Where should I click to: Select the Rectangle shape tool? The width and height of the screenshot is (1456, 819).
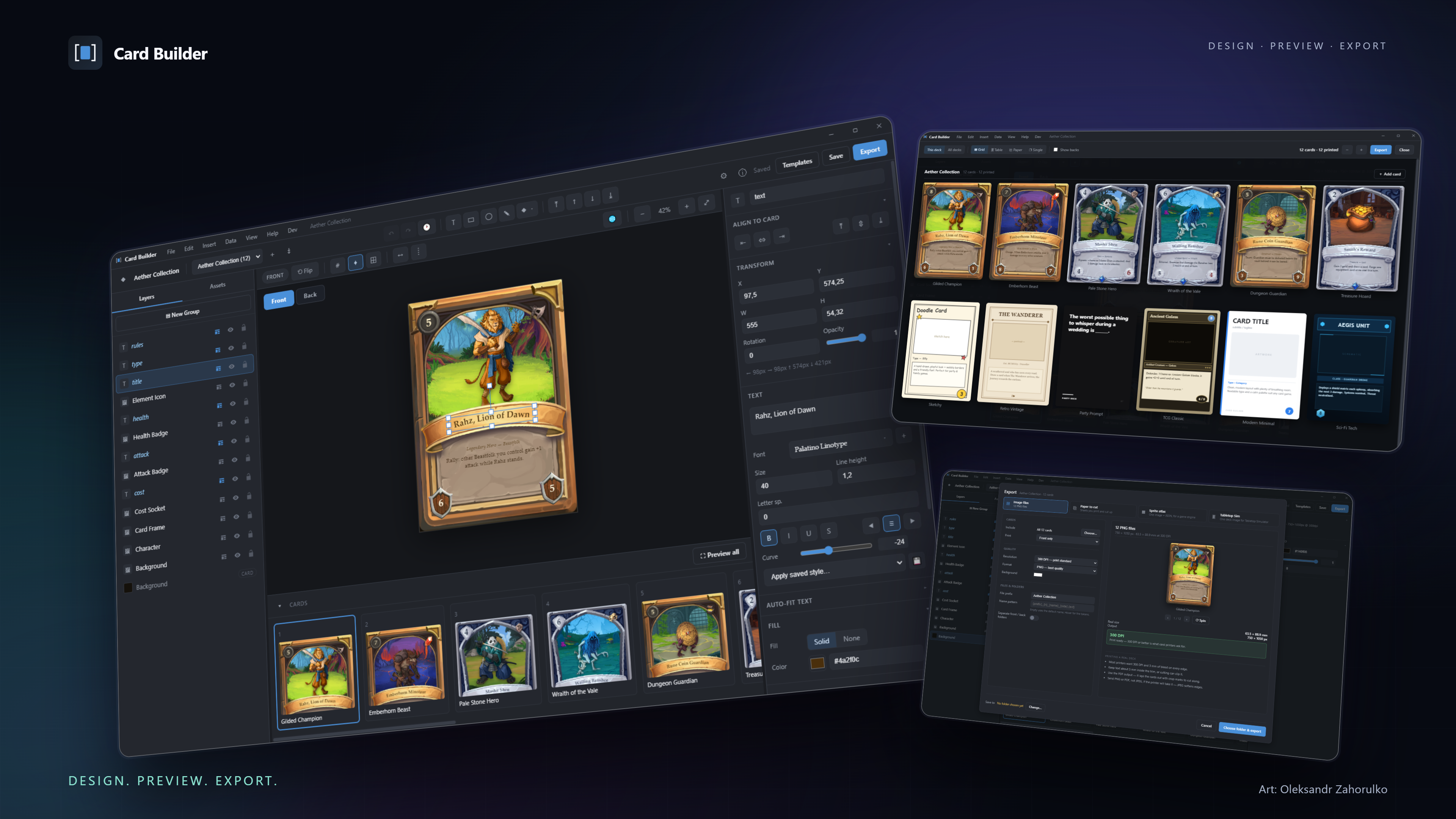click(x=471, y=220)
